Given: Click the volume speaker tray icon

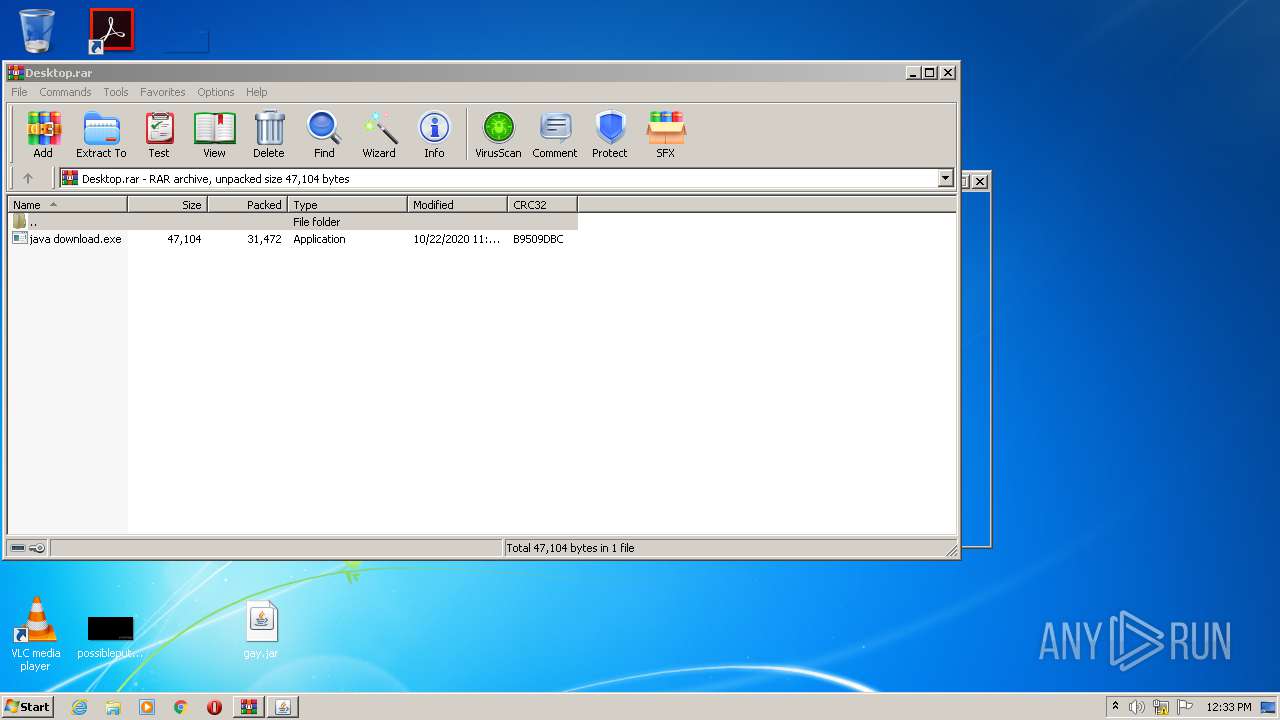Looking at the screenshot, I should coord(1136,707).
